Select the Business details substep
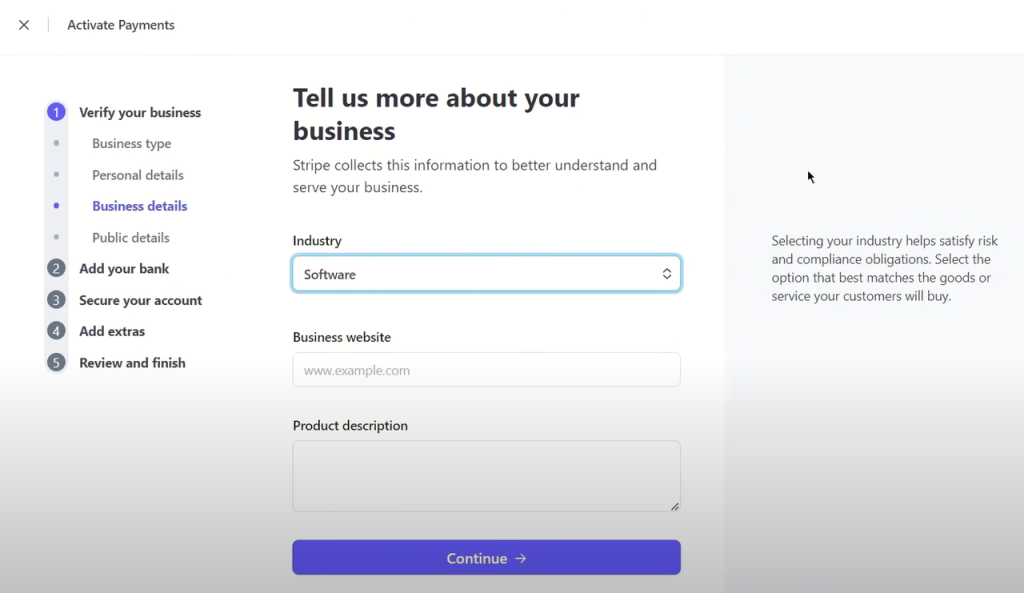The image size is (1024, 593). click(140, 206)
